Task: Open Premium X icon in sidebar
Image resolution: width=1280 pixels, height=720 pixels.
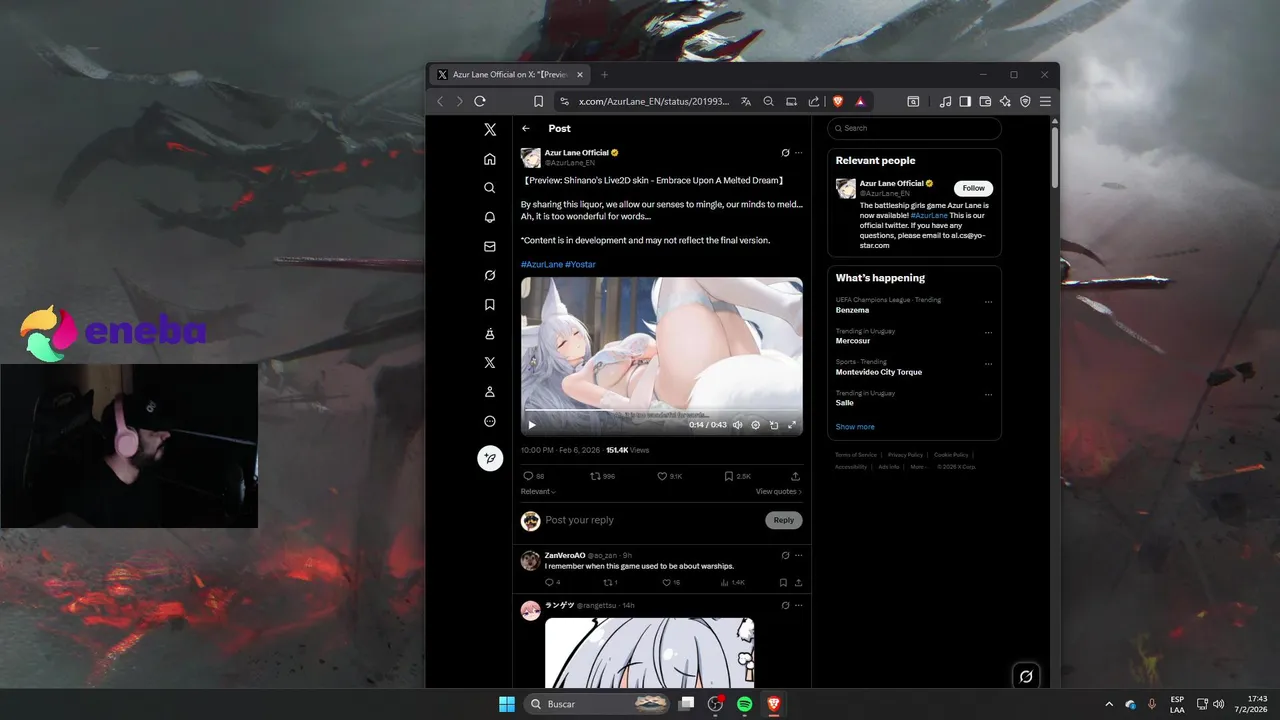Action: pyautogui.click(x=490, y=363)
